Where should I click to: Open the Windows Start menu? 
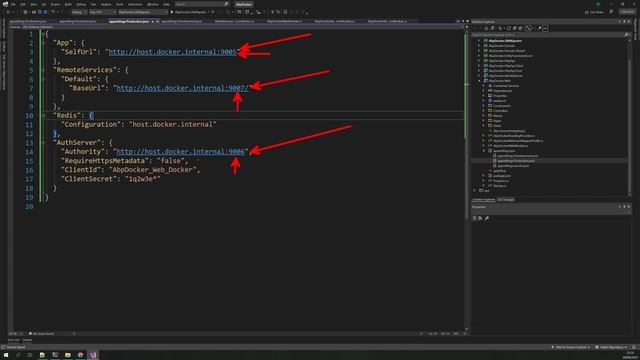coord(6,355)
